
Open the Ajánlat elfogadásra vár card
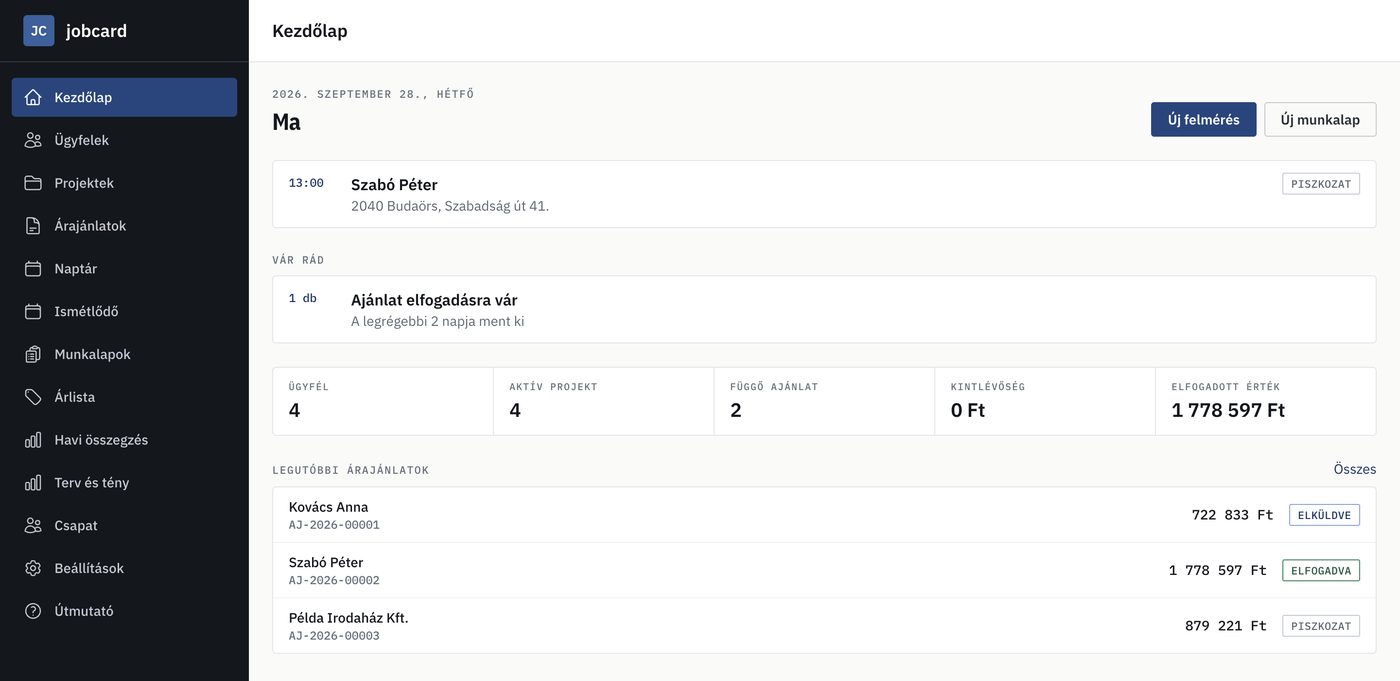click(x=824, y=310)
